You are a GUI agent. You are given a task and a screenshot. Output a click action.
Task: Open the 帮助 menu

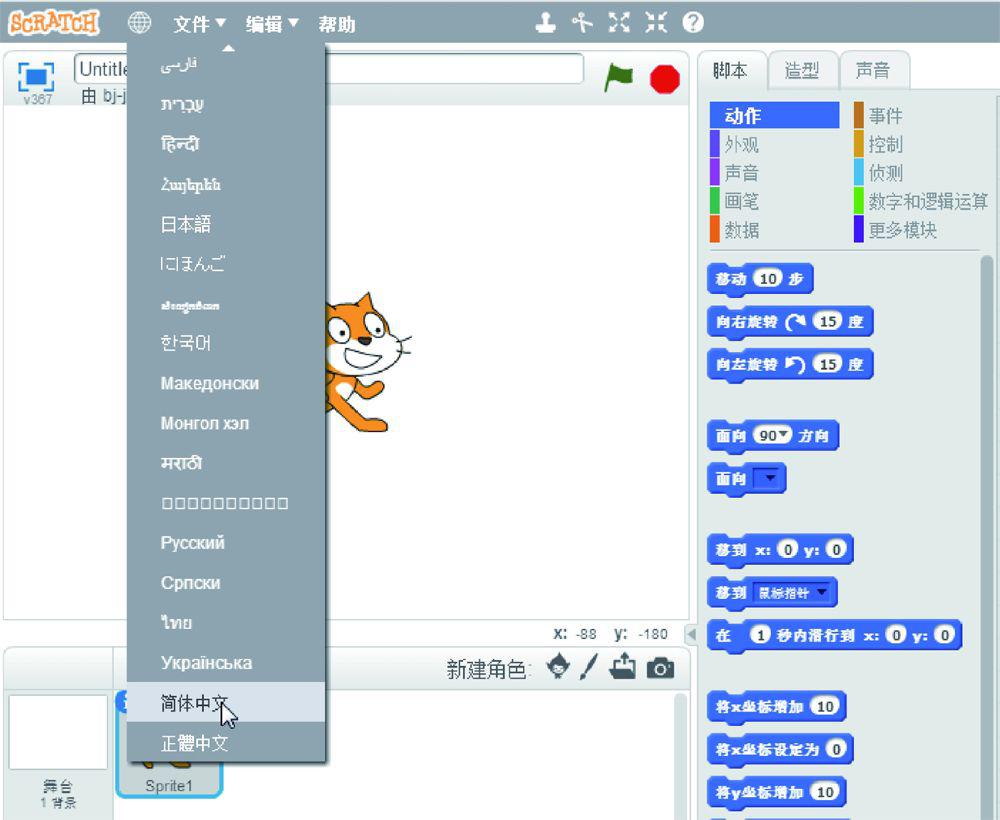[x=337, y=24]
